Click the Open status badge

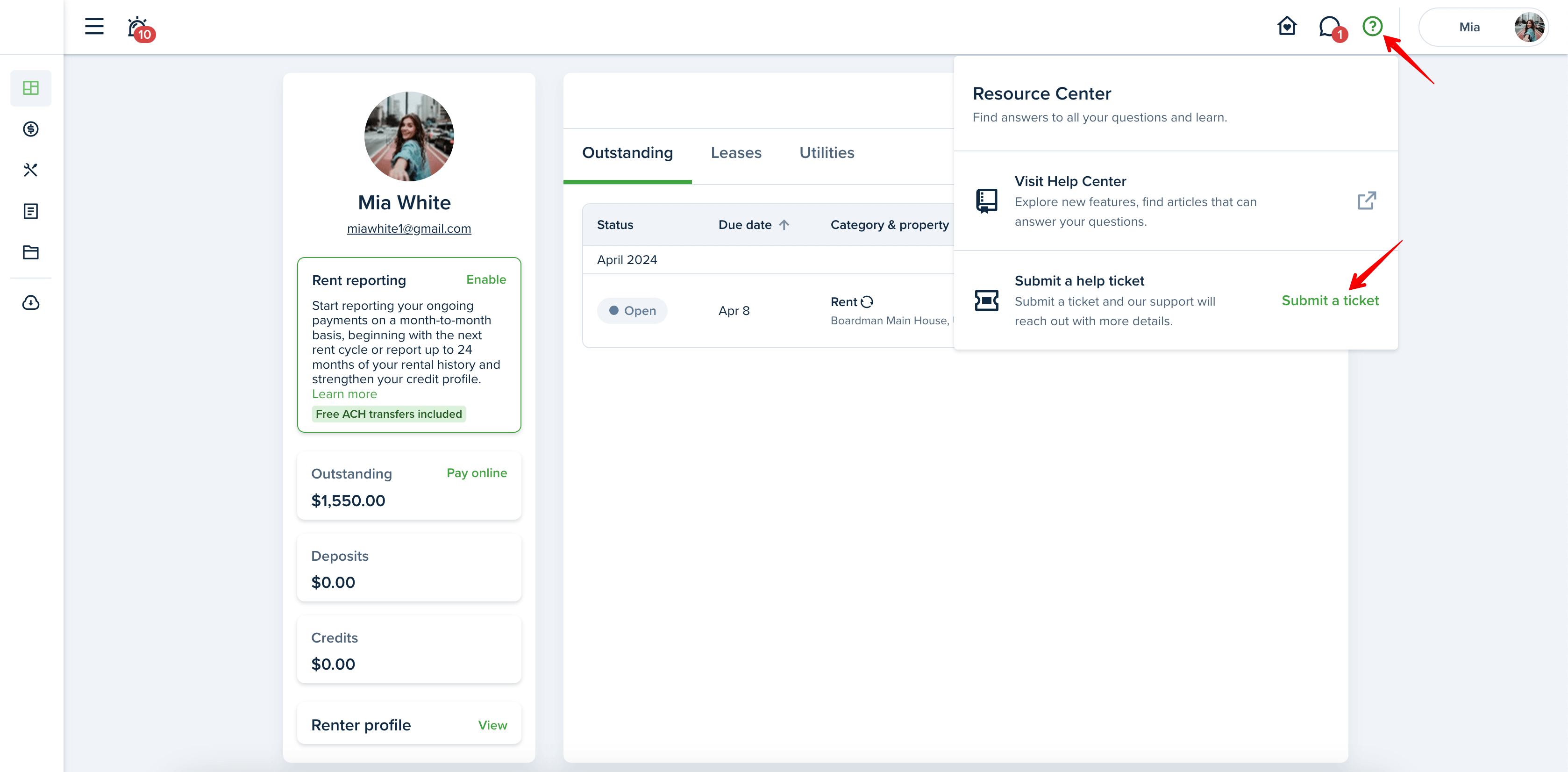pos(632,310)
